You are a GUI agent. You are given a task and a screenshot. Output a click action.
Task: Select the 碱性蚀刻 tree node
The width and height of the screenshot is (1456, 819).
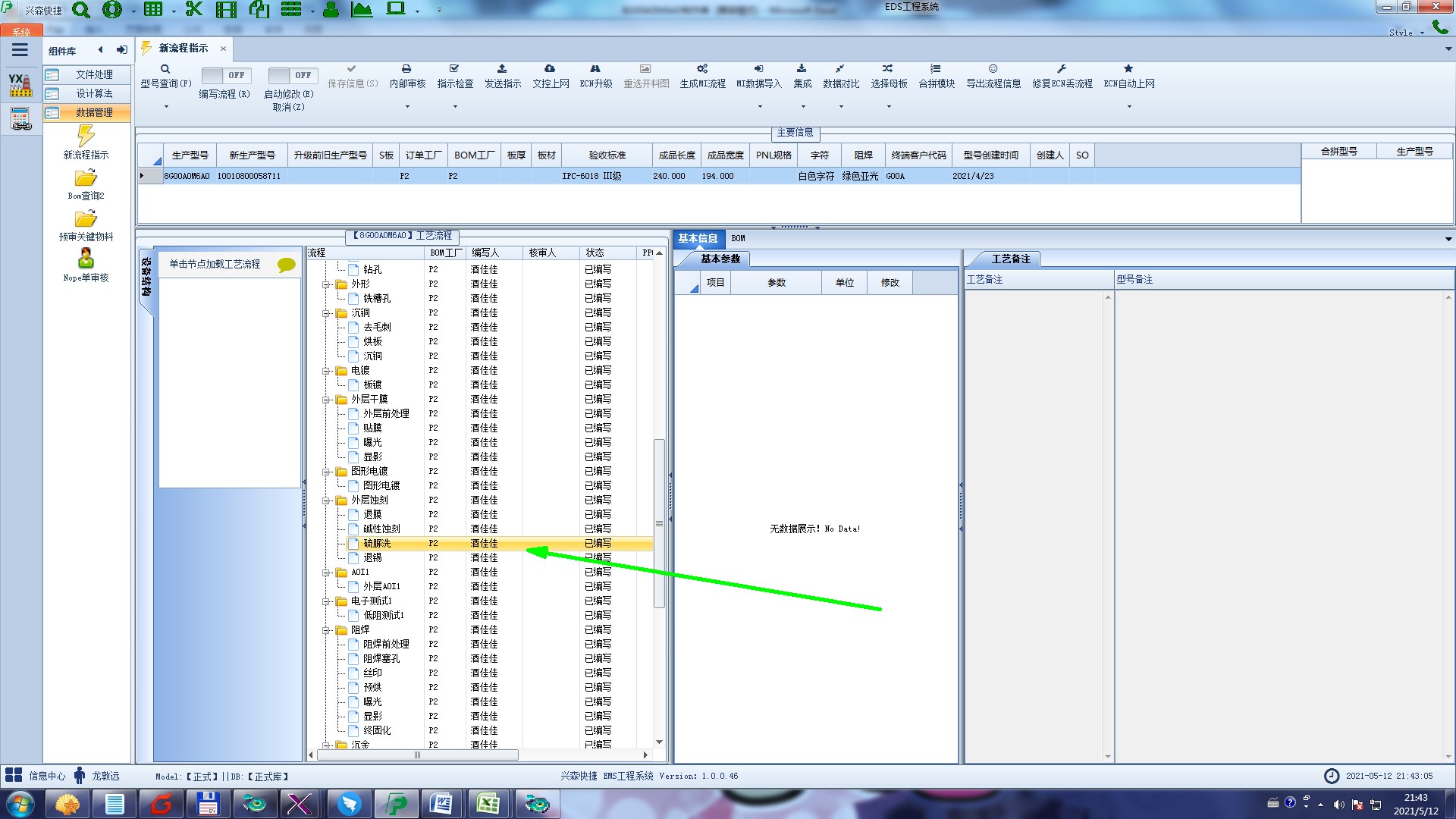click(x=381, y=529)
